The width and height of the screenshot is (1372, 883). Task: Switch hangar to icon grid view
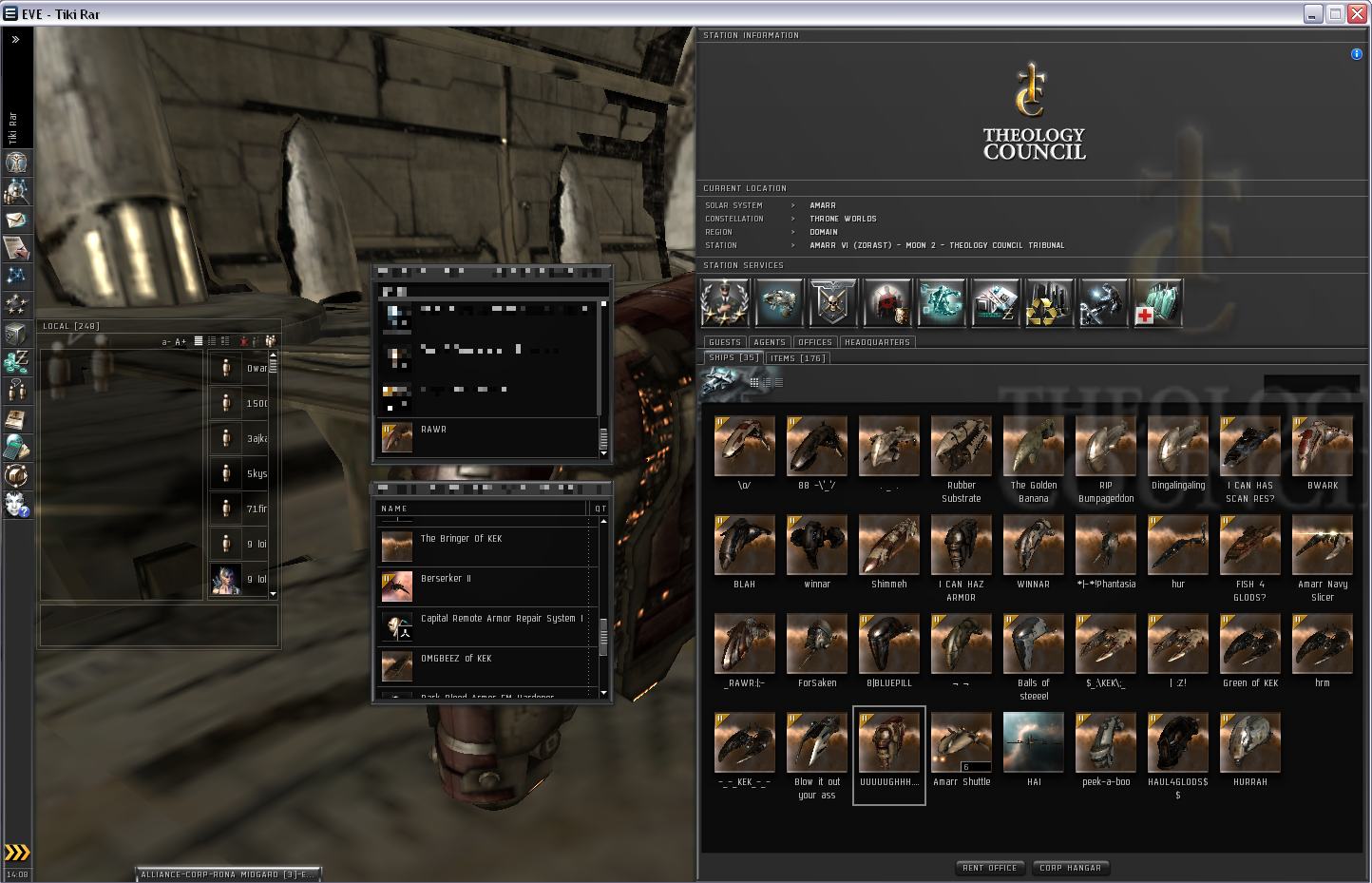754,382
